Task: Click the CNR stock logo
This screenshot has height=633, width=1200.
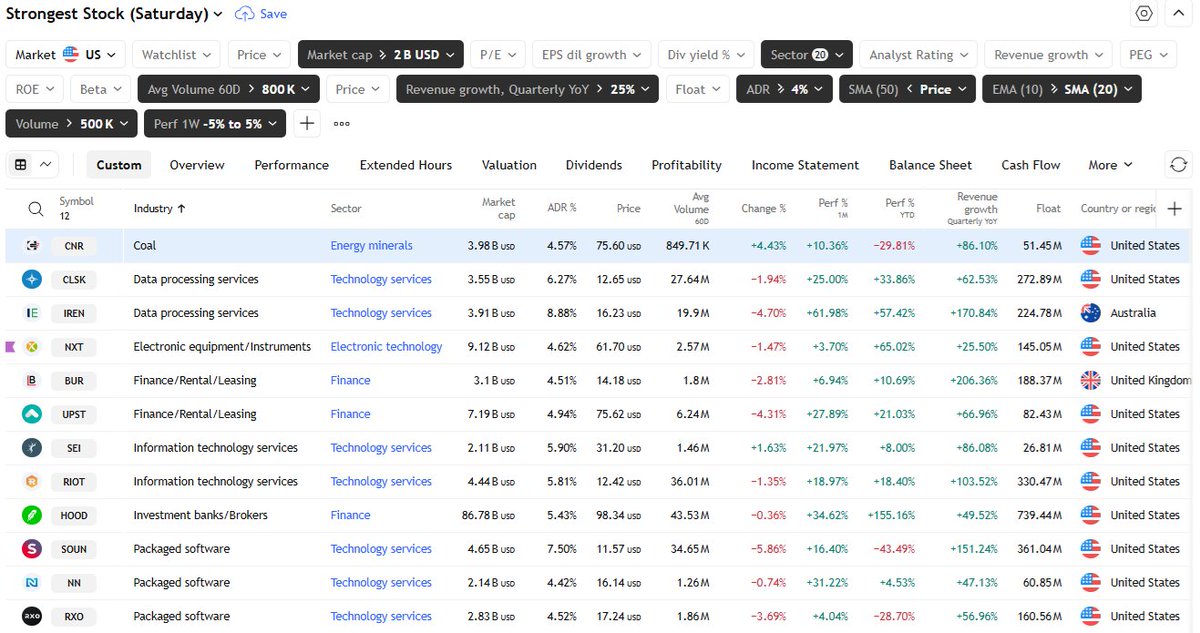Action: click(33, 246)
